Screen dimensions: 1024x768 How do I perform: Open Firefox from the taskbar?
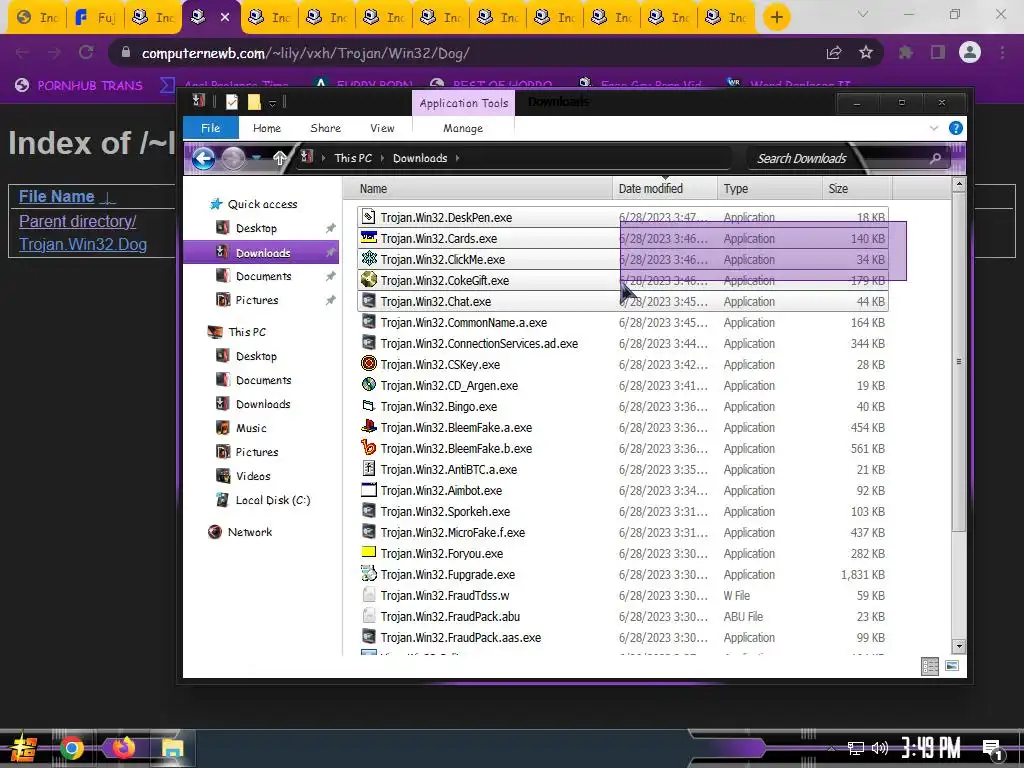122,748
